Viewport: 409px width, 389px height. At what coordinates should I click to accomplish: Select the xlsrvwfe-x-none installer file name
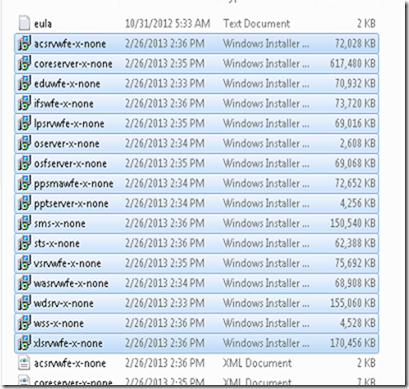tap(68, 343)
